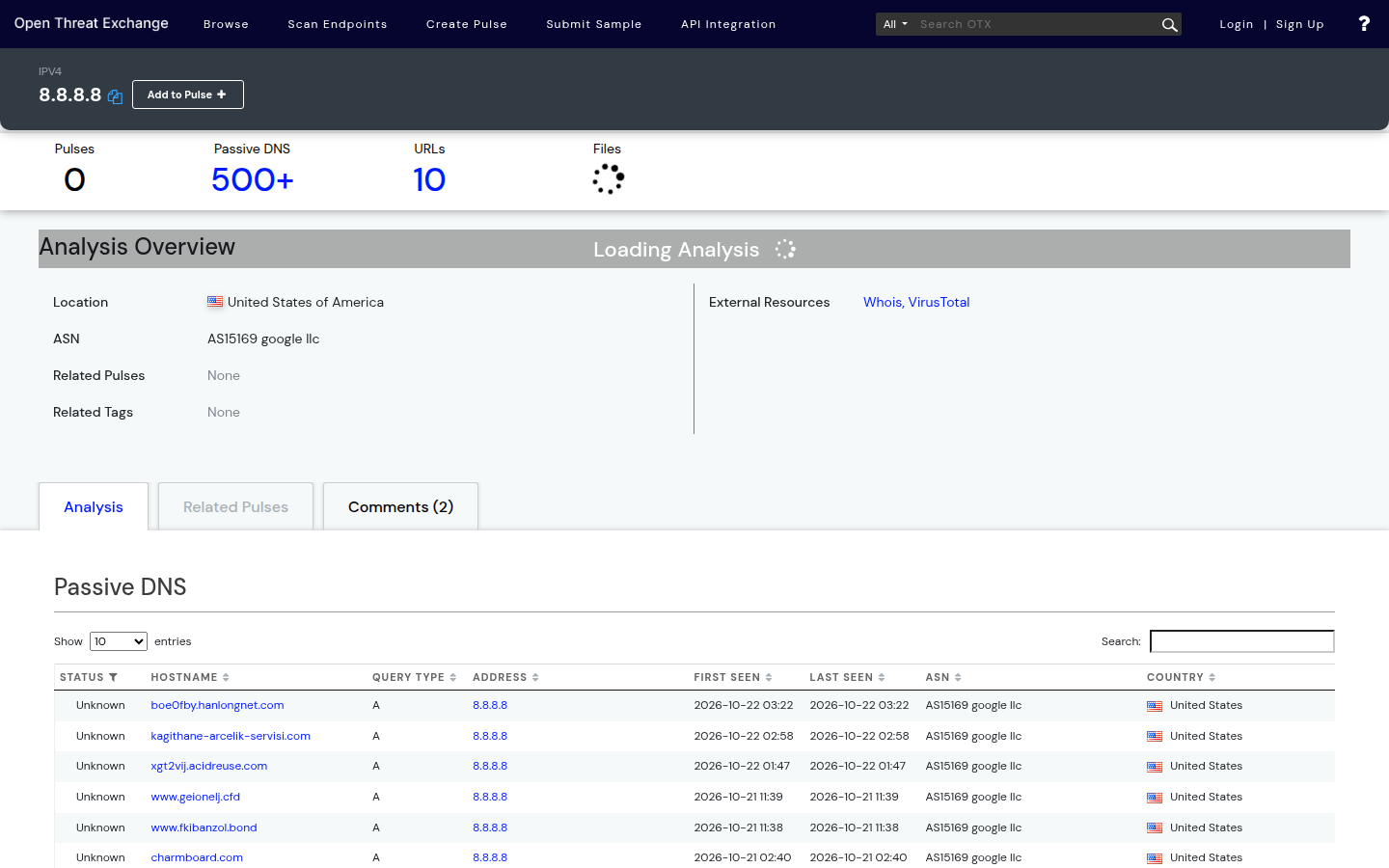The image size is (1389, 868).
Task: Click the Status column filter icon
Action: pos(113,677)
